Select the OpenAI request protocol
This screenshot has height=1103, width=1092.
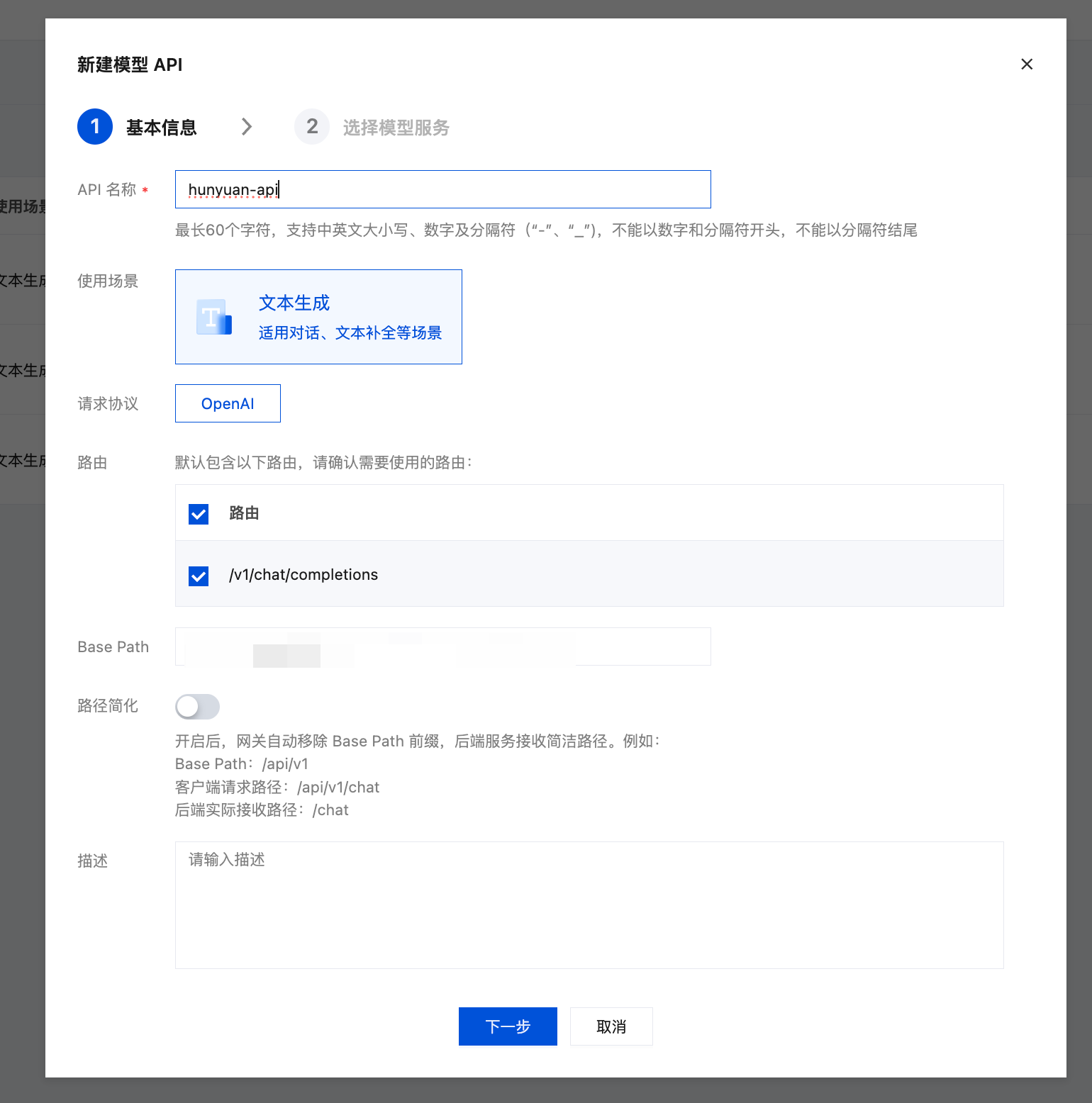[x=228, y=403]
